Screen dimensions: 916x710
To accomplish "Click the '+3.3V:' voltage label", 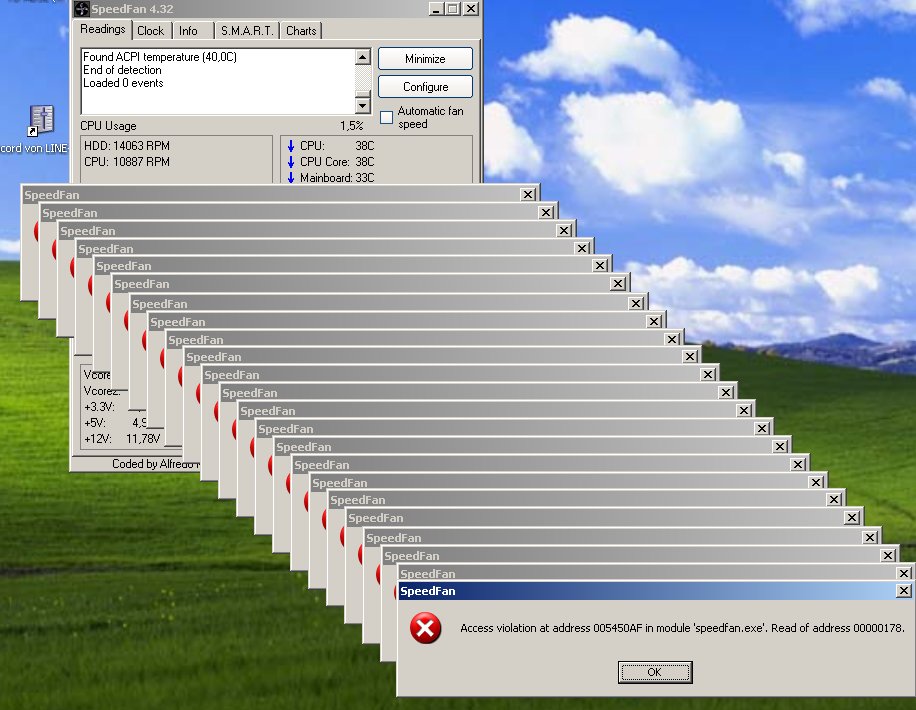I will (x=99, y=407).
